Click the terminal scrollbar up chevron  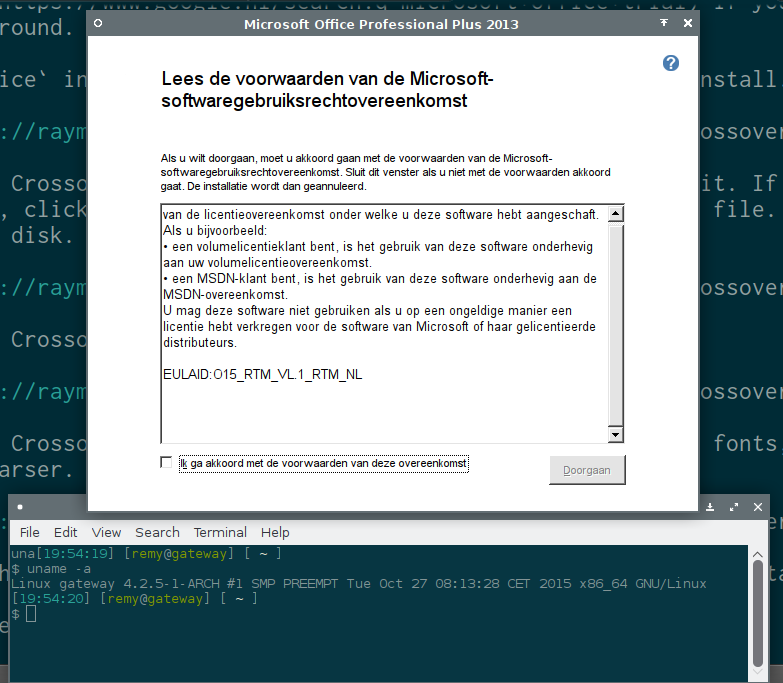coord(758,554)
